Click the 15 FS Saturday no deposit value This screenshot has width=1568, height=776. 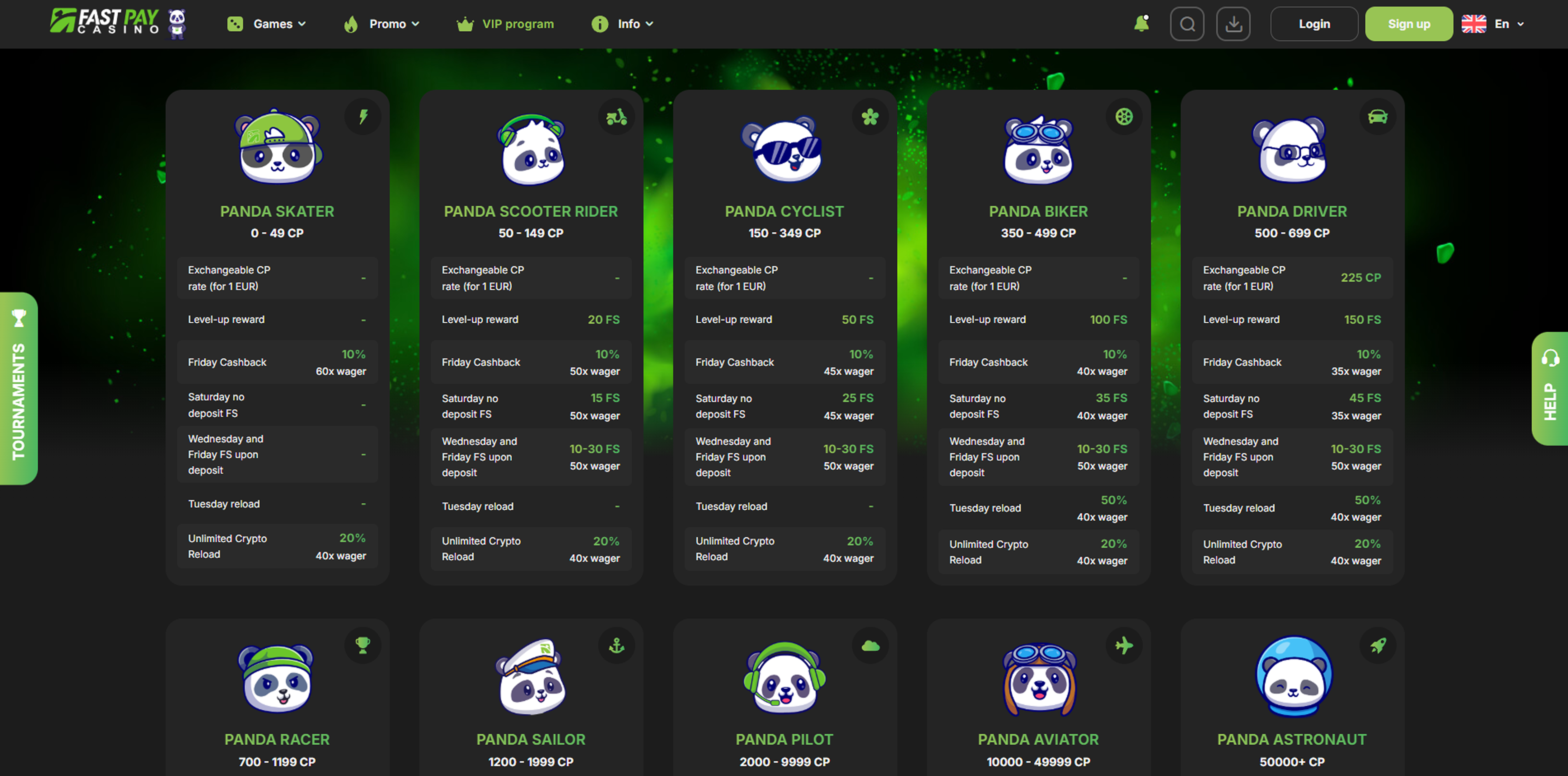coord(605,398)
